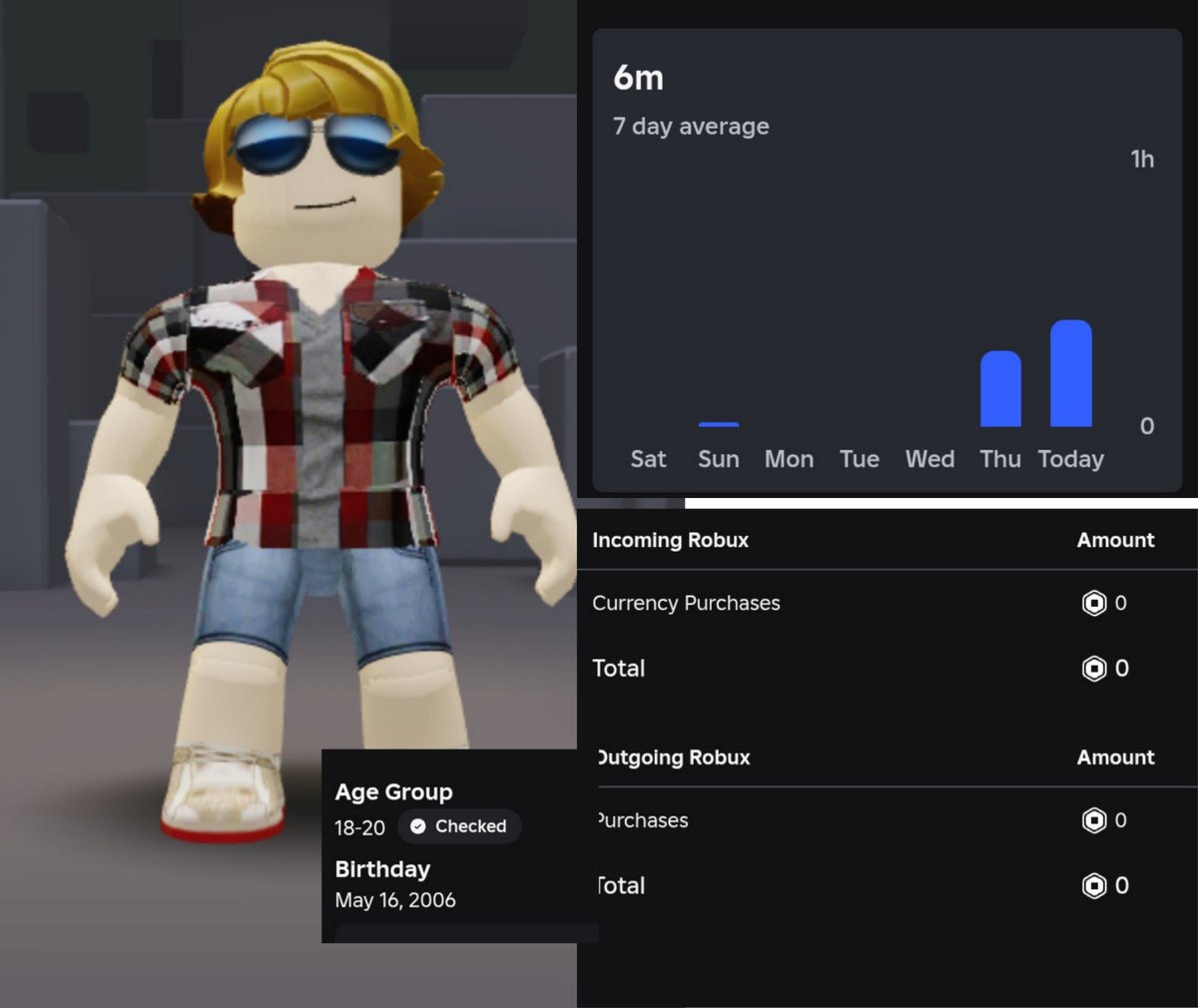1198x1008 pixels.
Task: Click the 18-20 age group value
Action: [359, 827]
